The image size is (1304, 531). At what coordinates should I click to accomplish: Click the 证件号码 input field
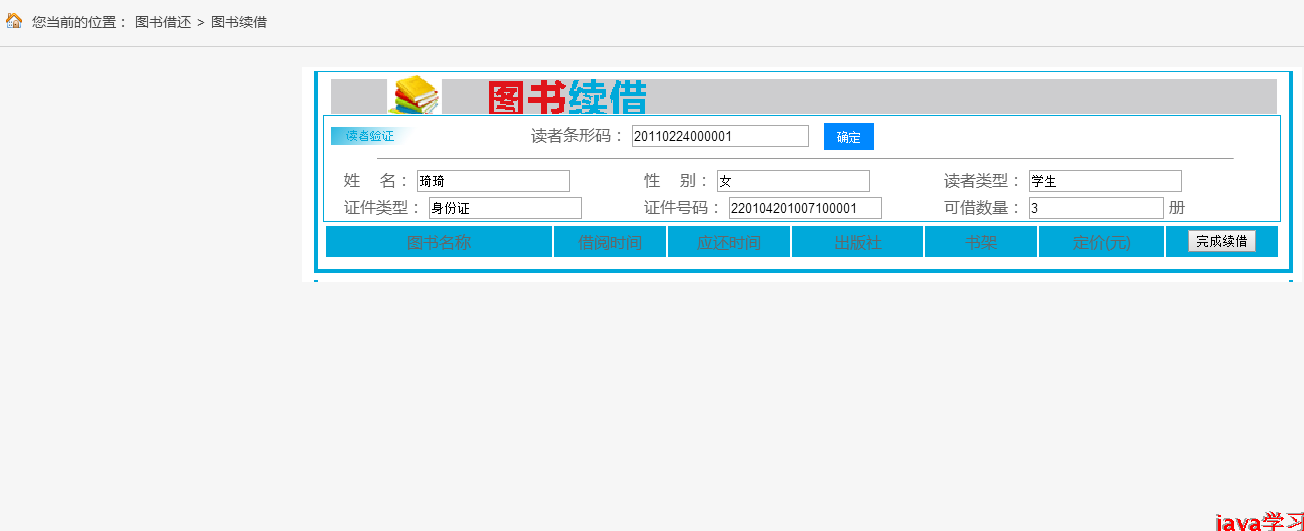pos(805,208)
